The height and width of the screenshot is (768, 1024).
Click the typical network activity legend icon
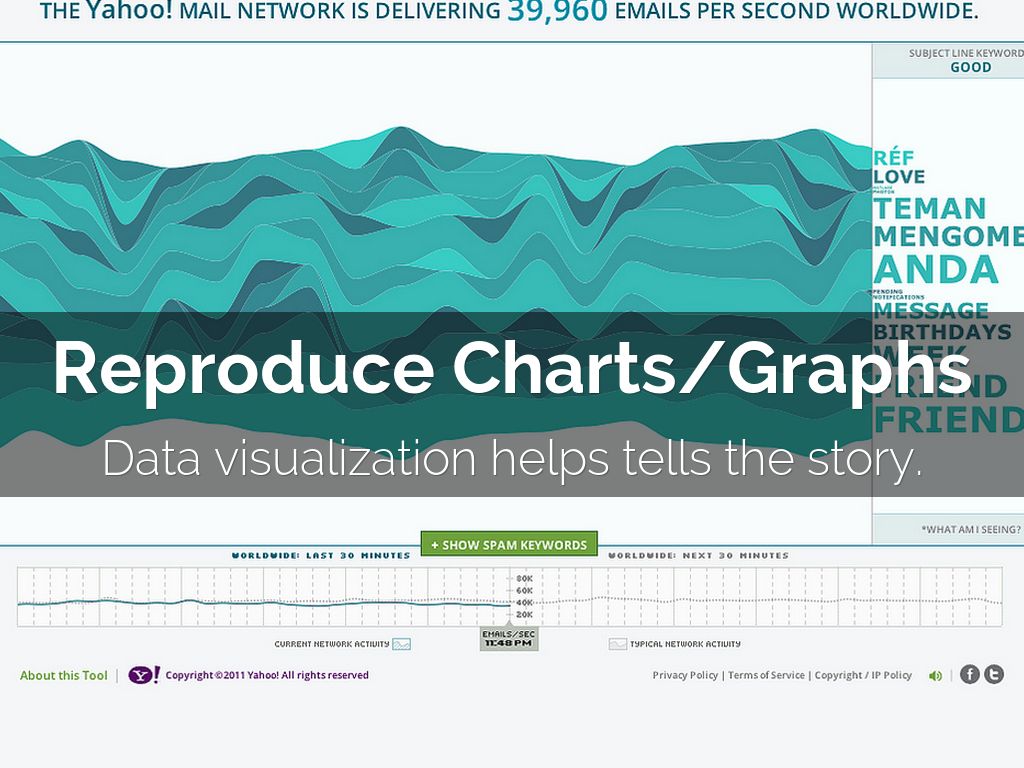(x=618, y=645)
